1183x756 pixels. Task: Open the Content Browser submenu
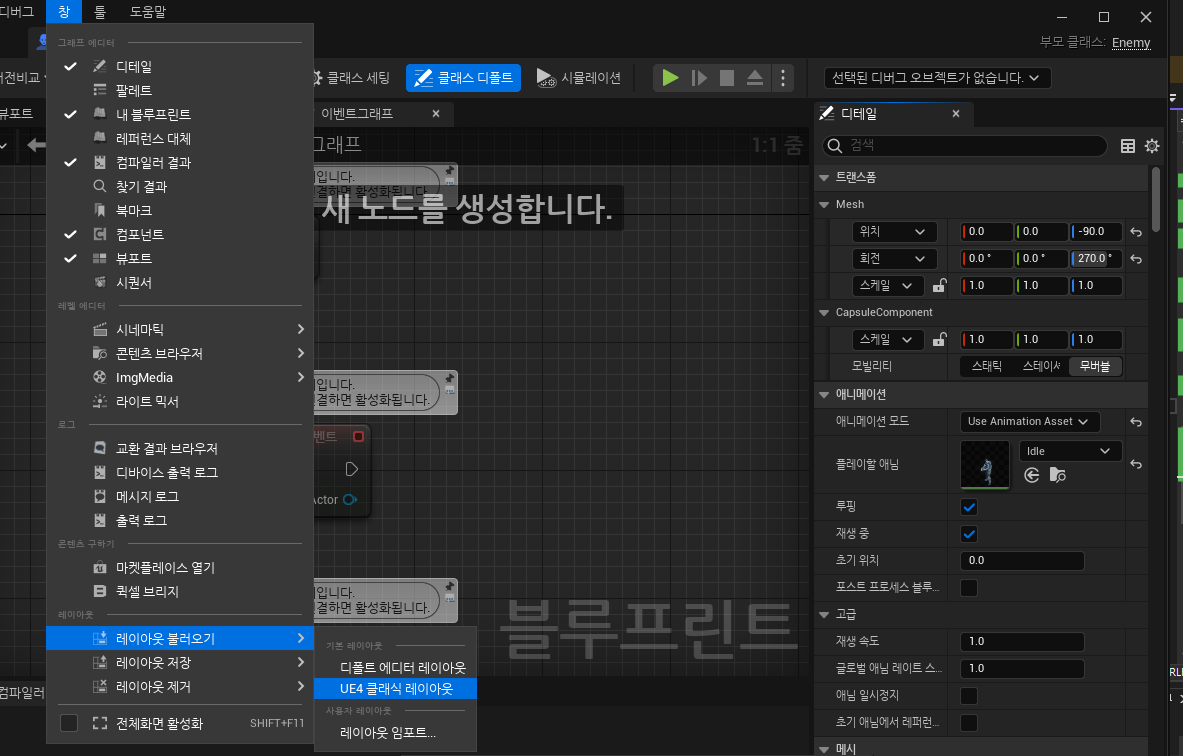click(x=180, y=354)
